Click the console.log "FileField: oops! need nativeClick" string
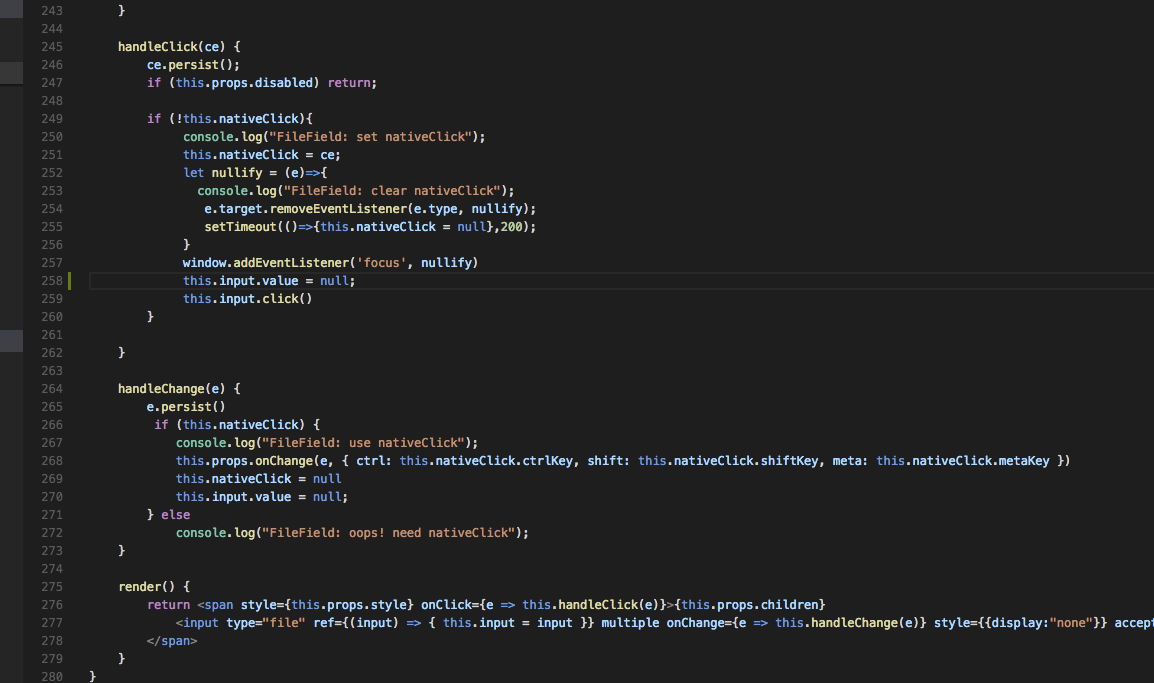 [392, 532]
